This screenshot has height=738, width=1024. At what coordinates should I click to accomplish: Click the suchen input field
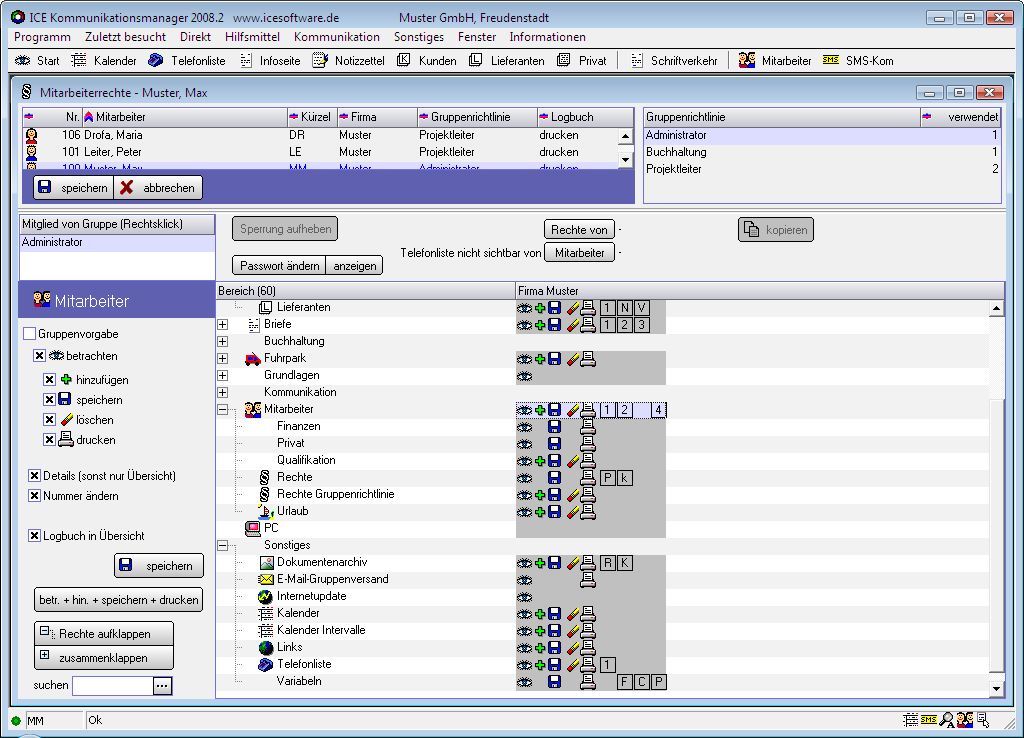coord(112,686)
